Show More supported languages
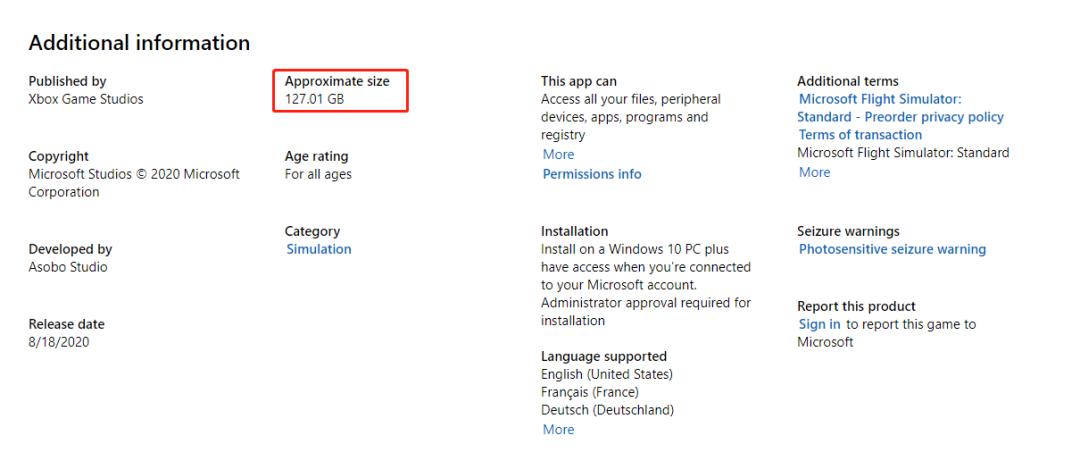This screenshot has width=1080, height=469. 557,430
